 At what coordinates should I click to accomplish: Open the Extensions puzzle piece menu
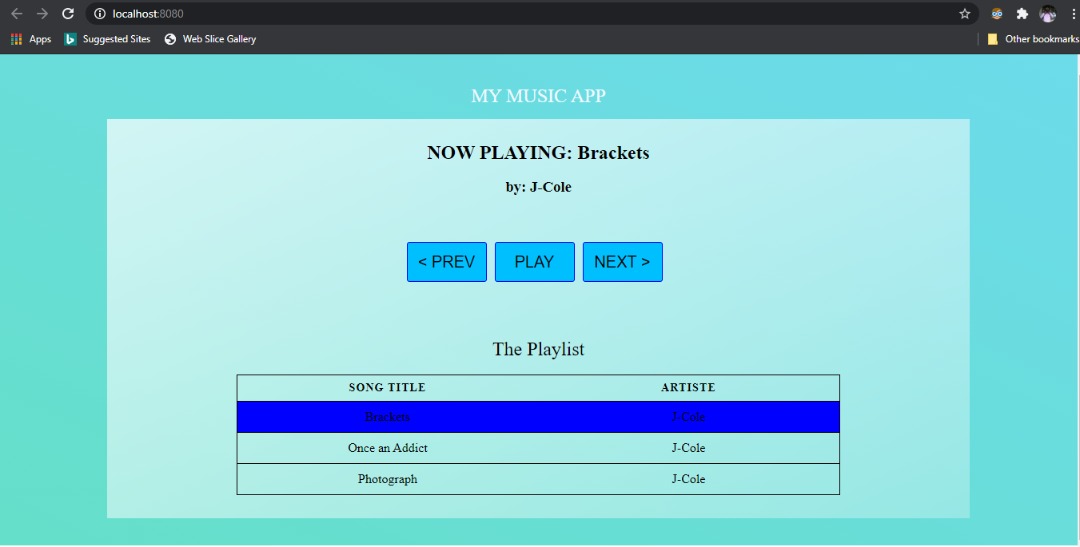point(1022,14)
